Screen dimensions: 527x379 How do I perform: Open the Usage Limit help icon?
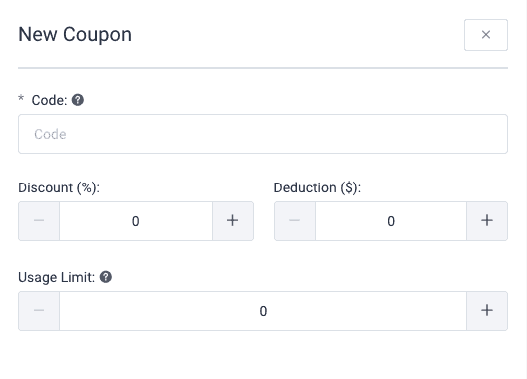[106, 277]
